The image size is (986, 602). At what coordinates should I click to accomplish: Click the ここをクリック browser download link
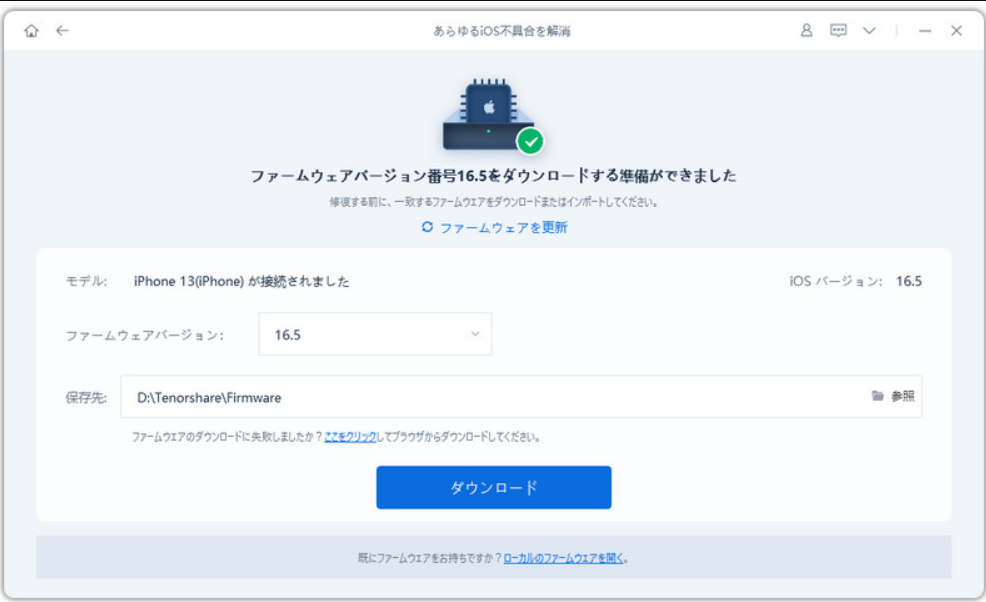click(350, 437)
